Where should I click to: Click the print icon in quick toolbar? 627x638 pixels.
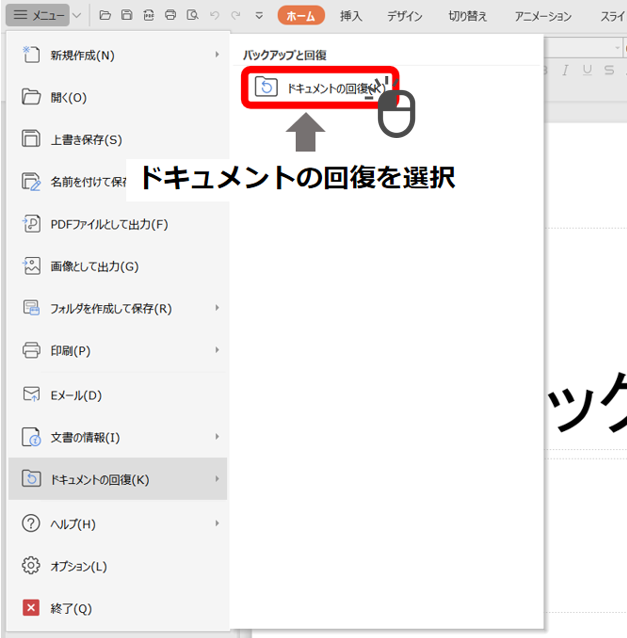pos(170,15)
